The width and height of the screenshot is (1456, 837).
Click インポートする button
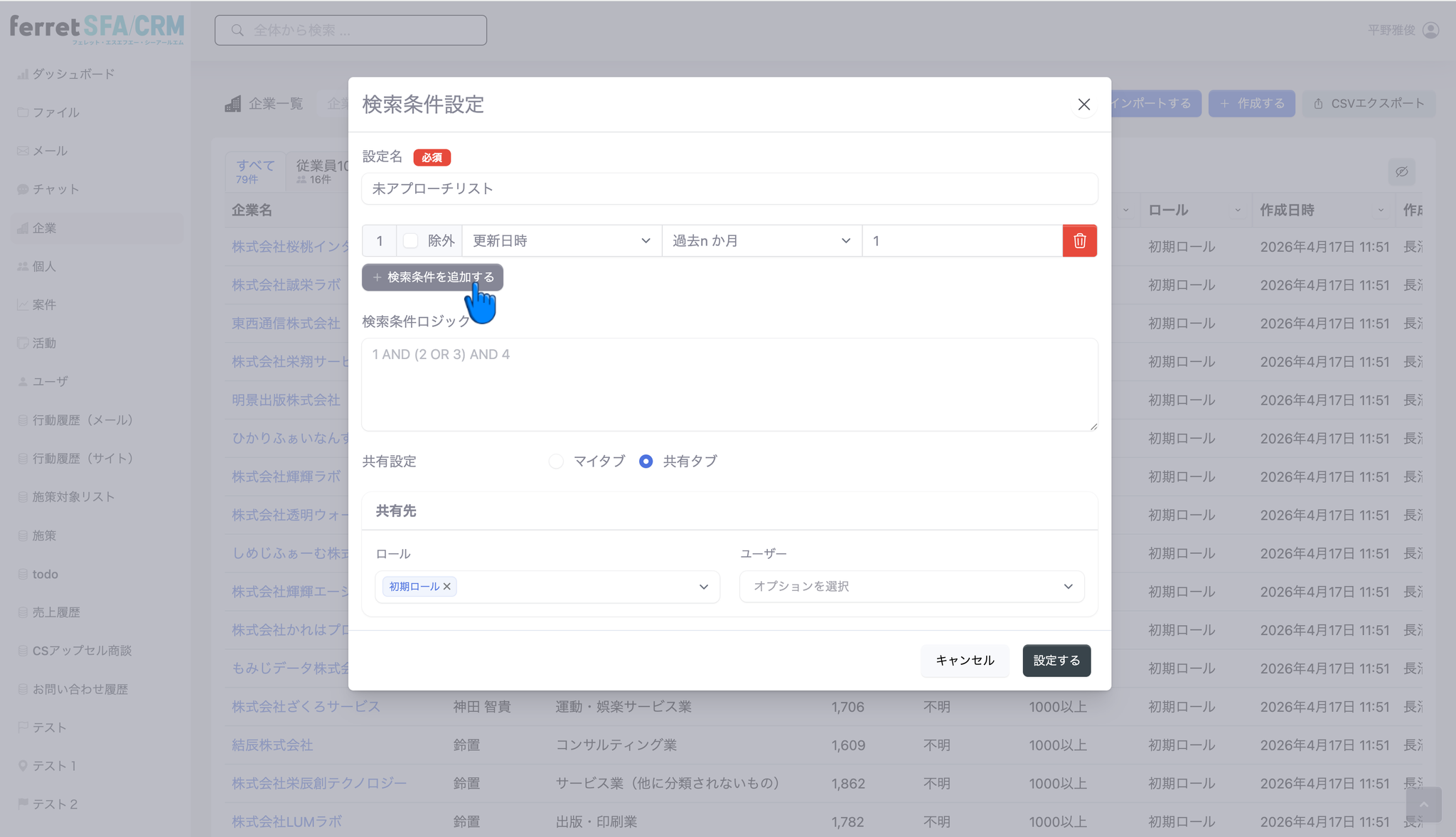point(1155,104)
